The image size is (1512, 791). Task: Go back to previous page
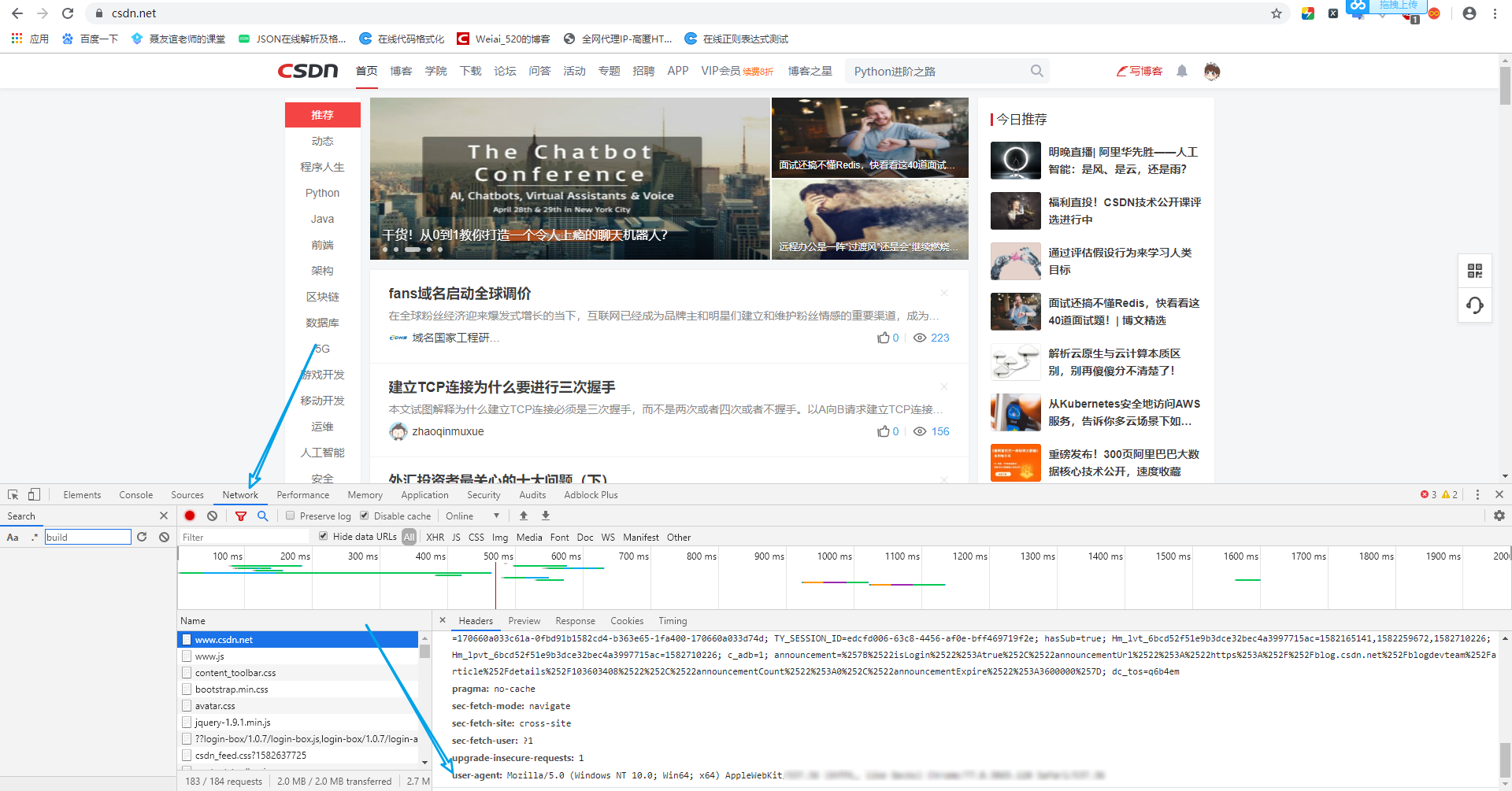17,13
